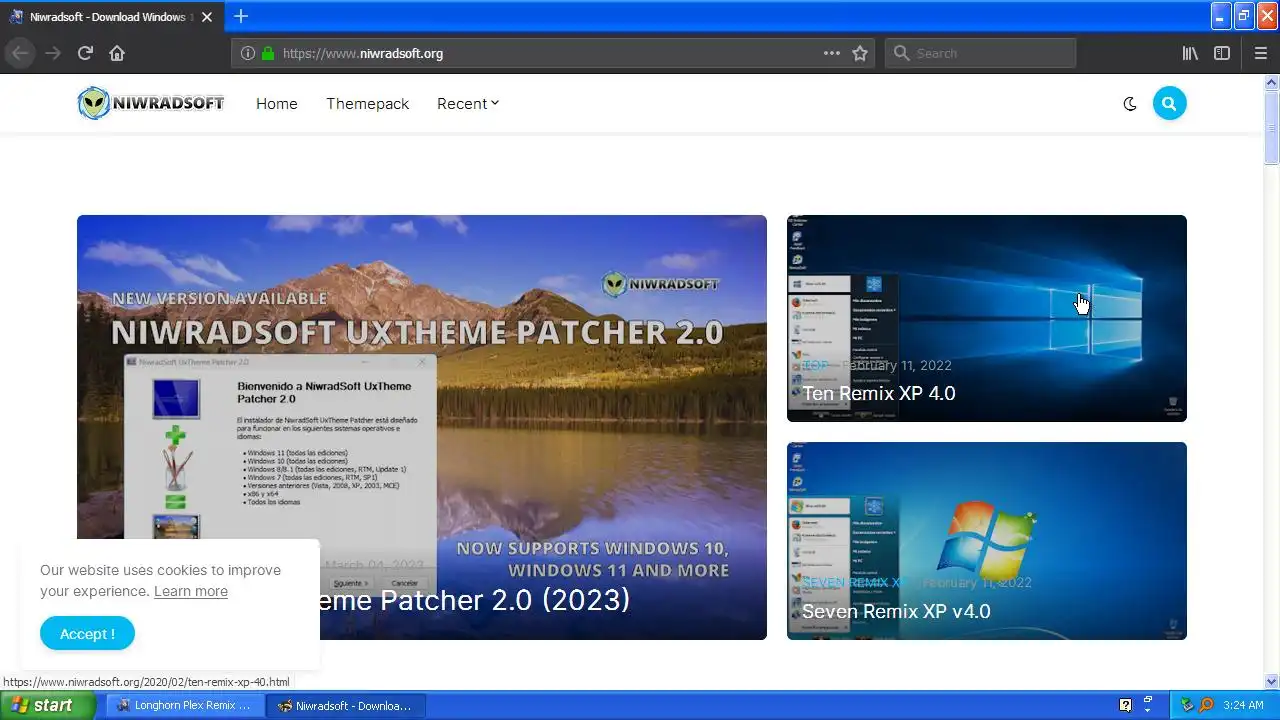Click the Niwradsoft alien logo
The image size is (1280, 720).
click(151, 103)
